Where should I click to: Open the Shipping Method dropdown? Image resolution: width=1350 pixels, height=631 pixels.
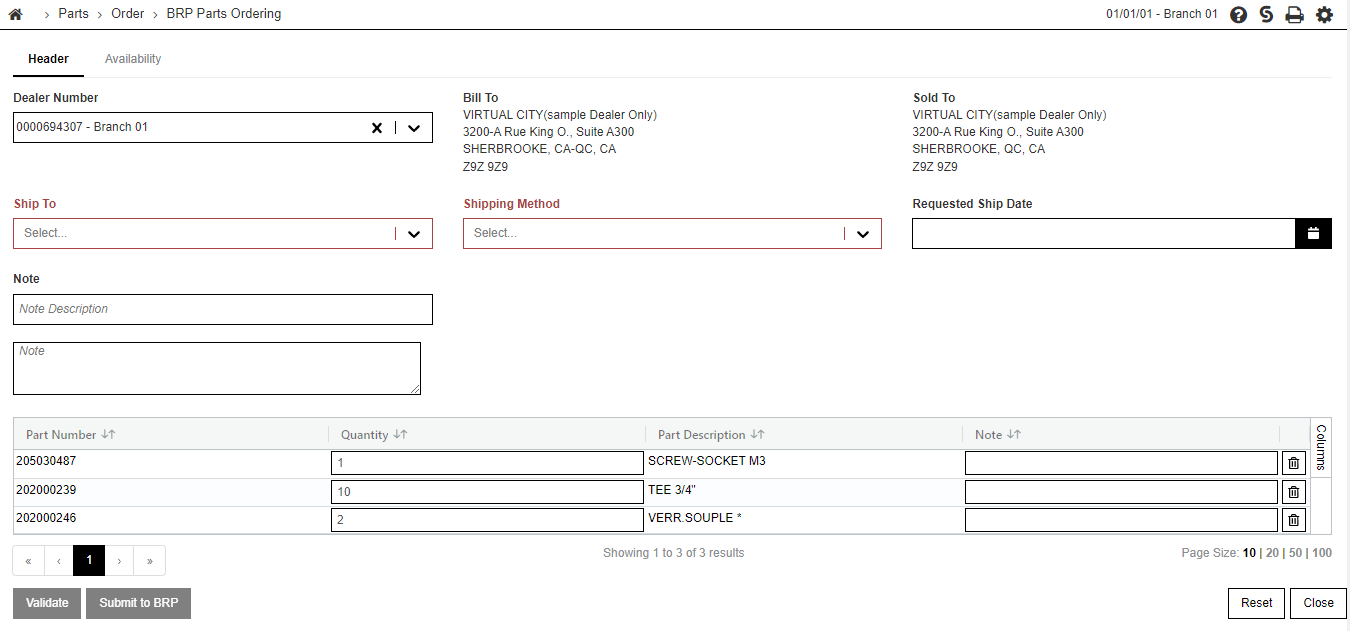point(672,233)
